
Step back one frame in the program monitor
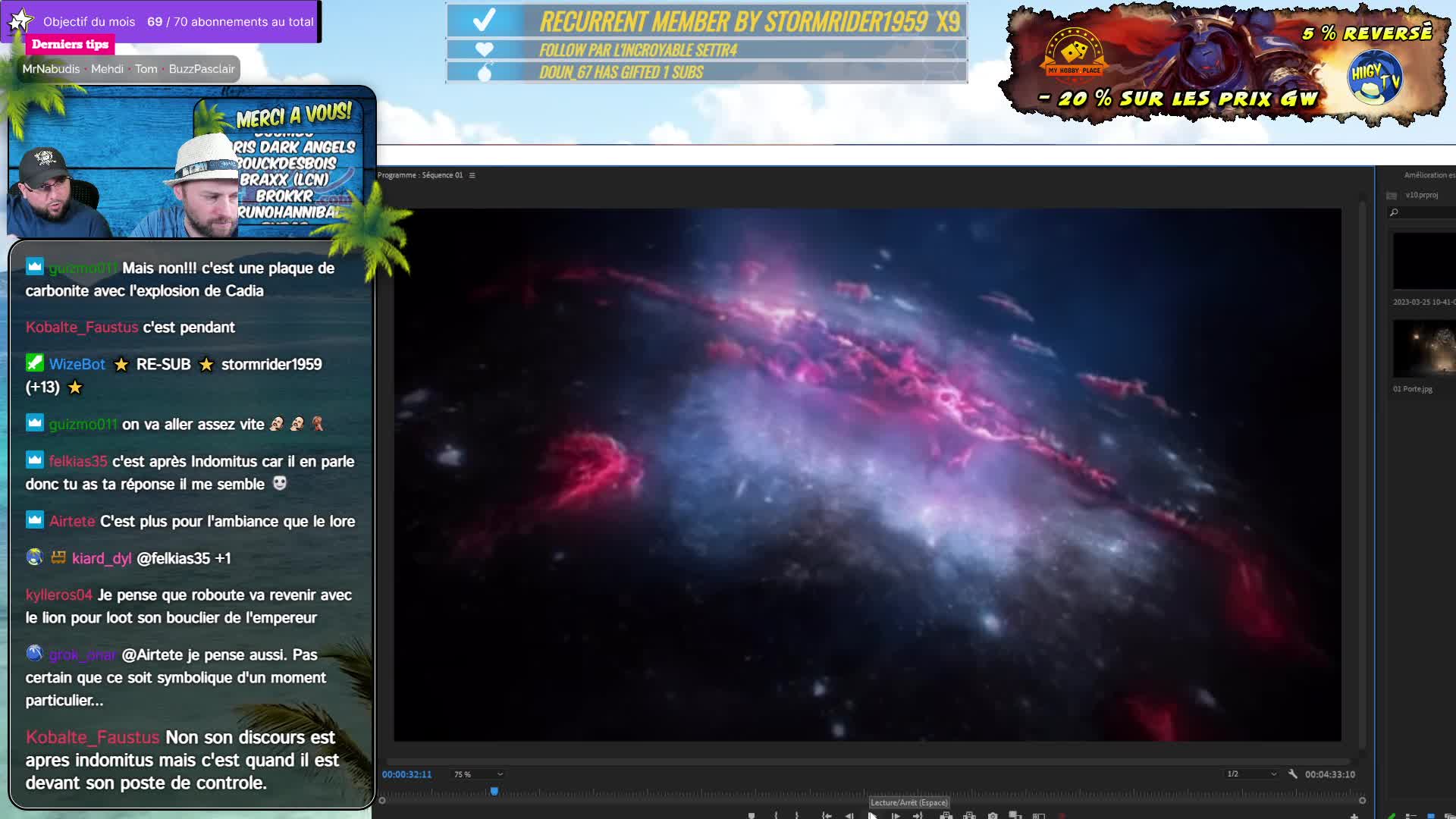click(x=849, y=816)
